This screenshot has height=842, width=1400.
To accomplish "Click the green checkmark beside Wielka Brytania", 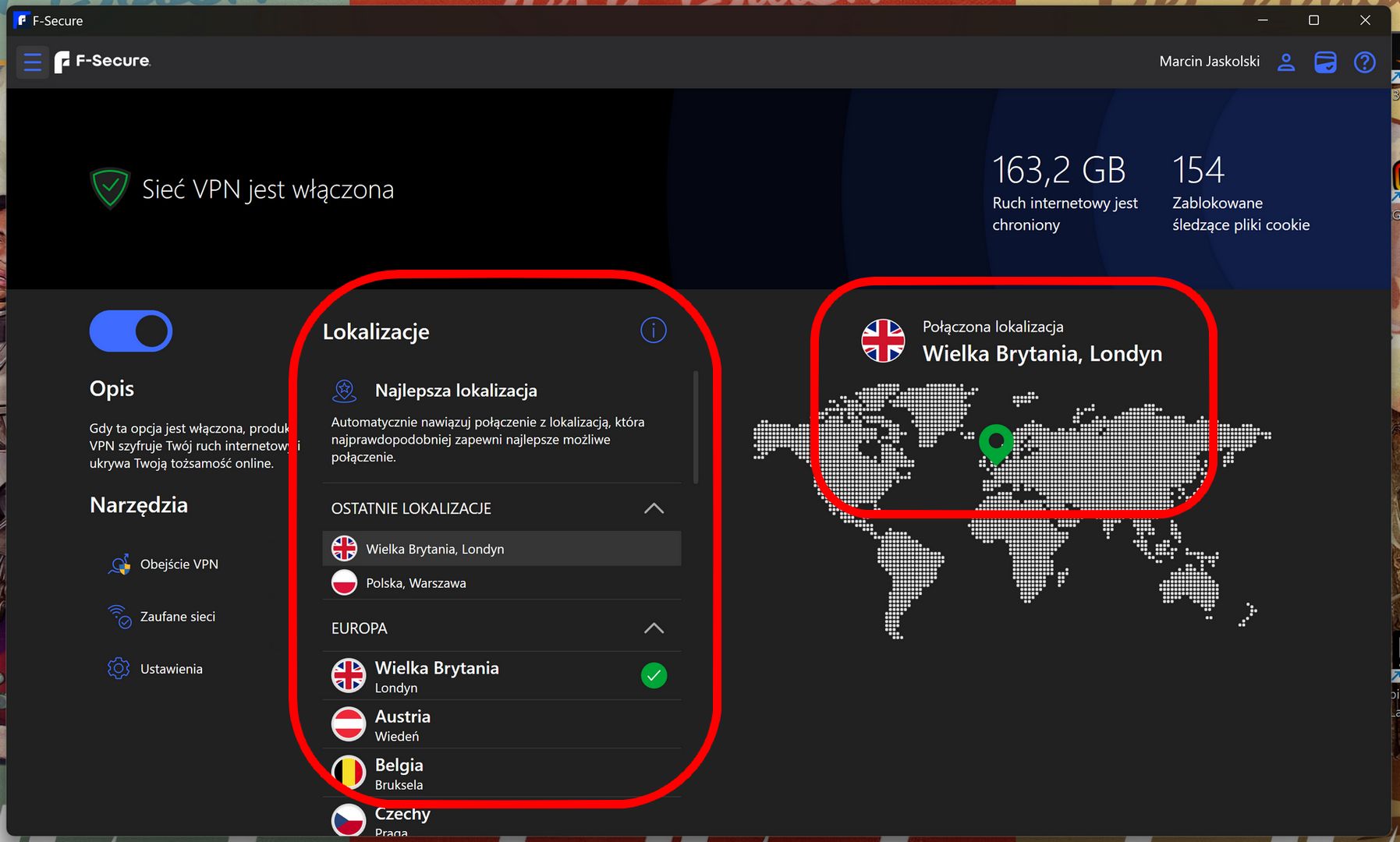I will point(654,675).
